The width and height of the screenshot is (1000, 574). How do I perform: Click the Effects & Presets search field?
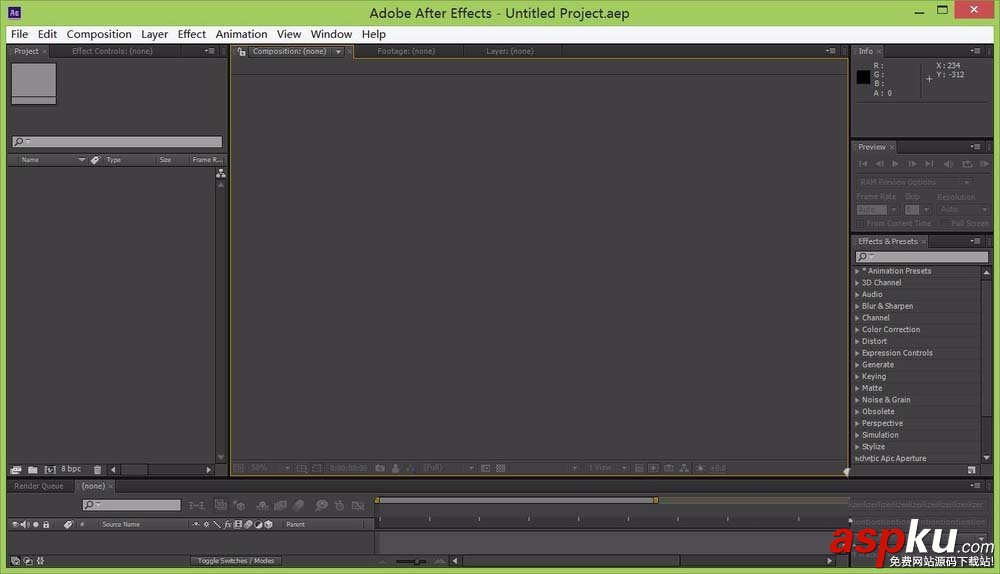tap(922, 256)
